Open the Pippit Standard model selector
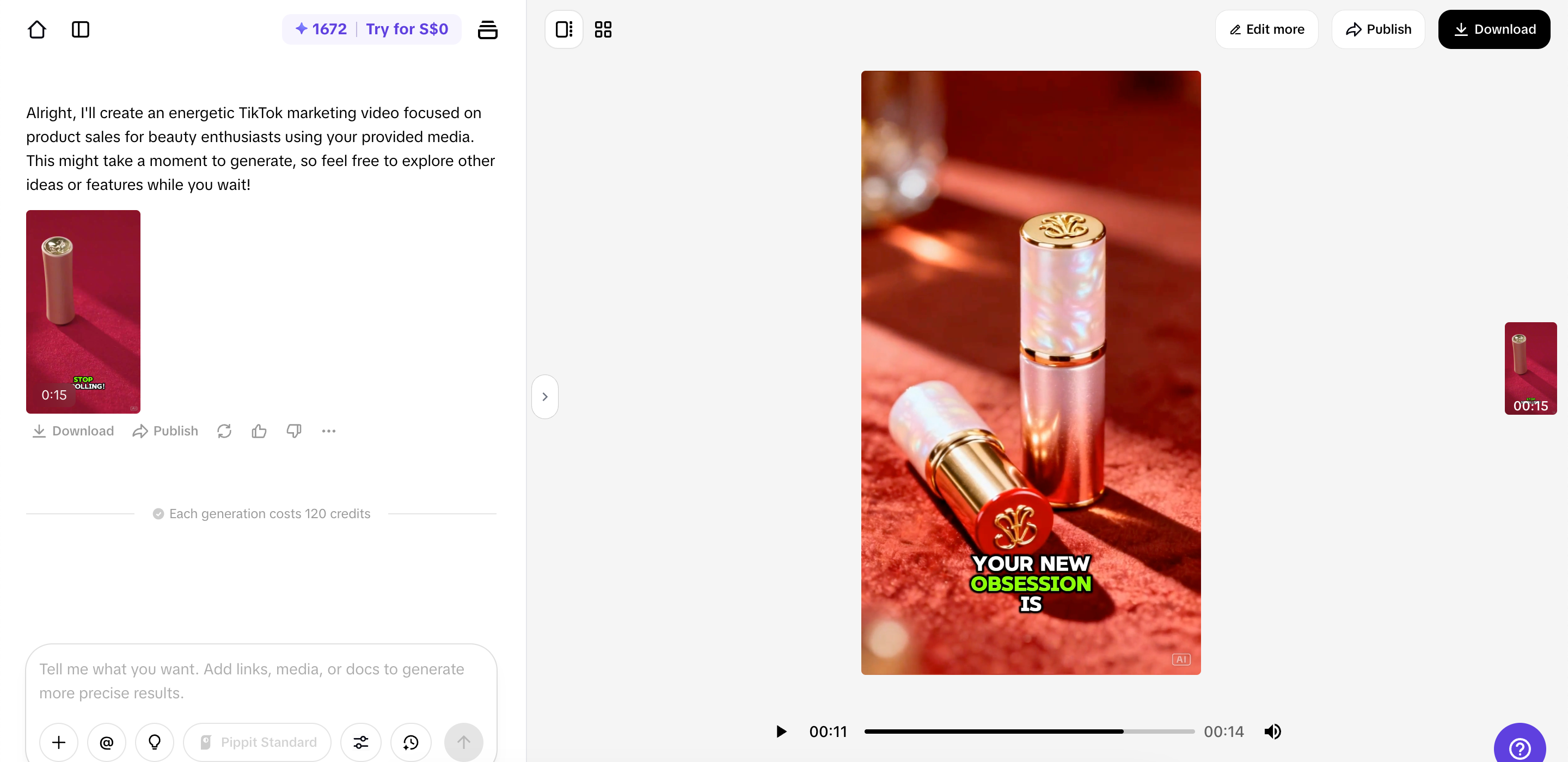This screenshot has width=1568, height=762. 258,742
